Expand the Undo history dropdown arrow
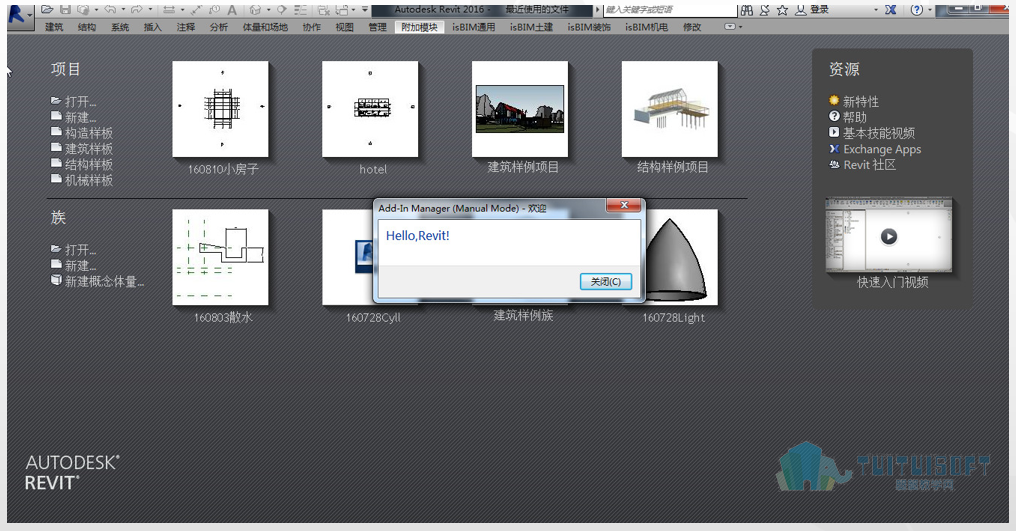The image size is (1016, 531). pyautogui.click(x=123, y=10)
